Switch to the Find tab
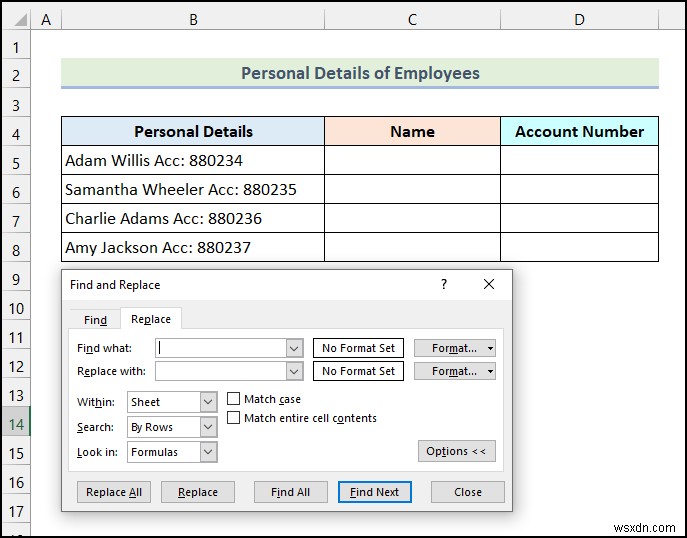The width and height of the screenshot is (687, 538). click(95, 320)
